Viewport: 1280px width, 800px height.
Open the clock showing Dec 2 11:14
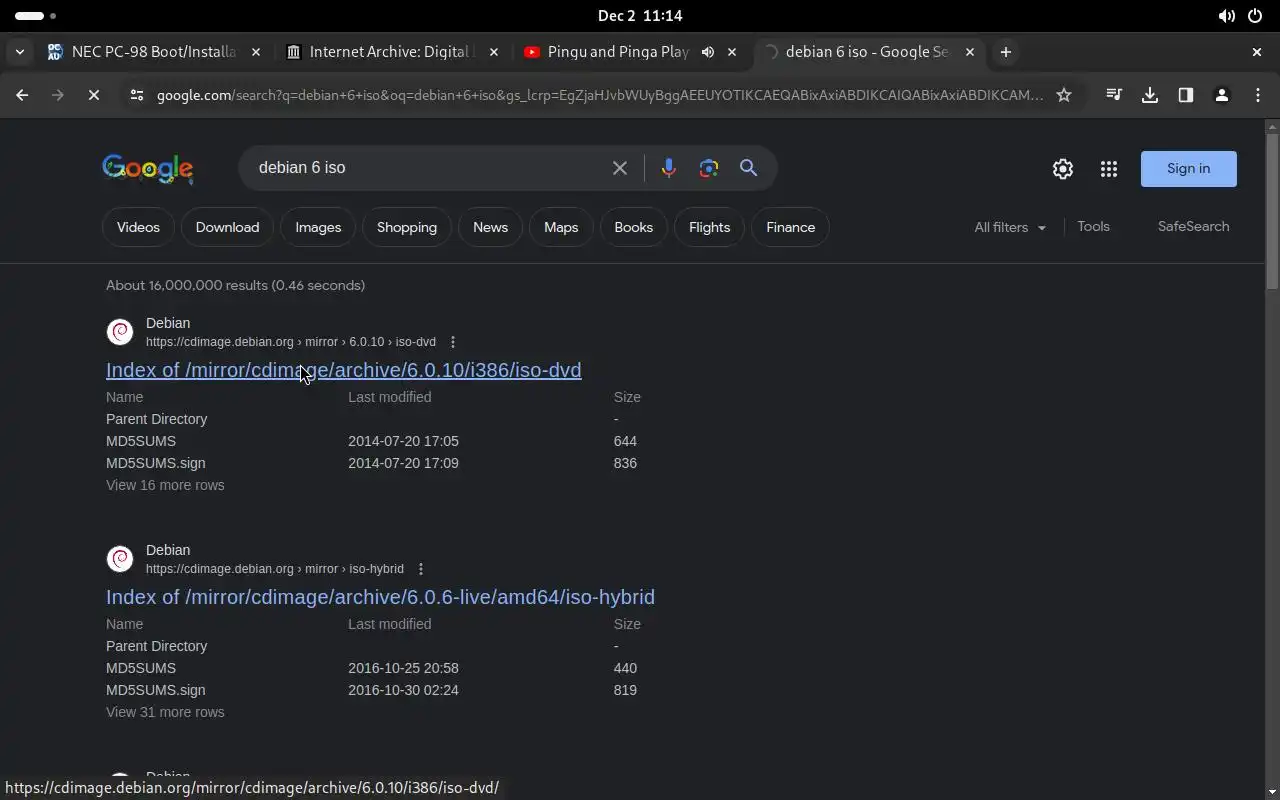click(x=640, y=16)
